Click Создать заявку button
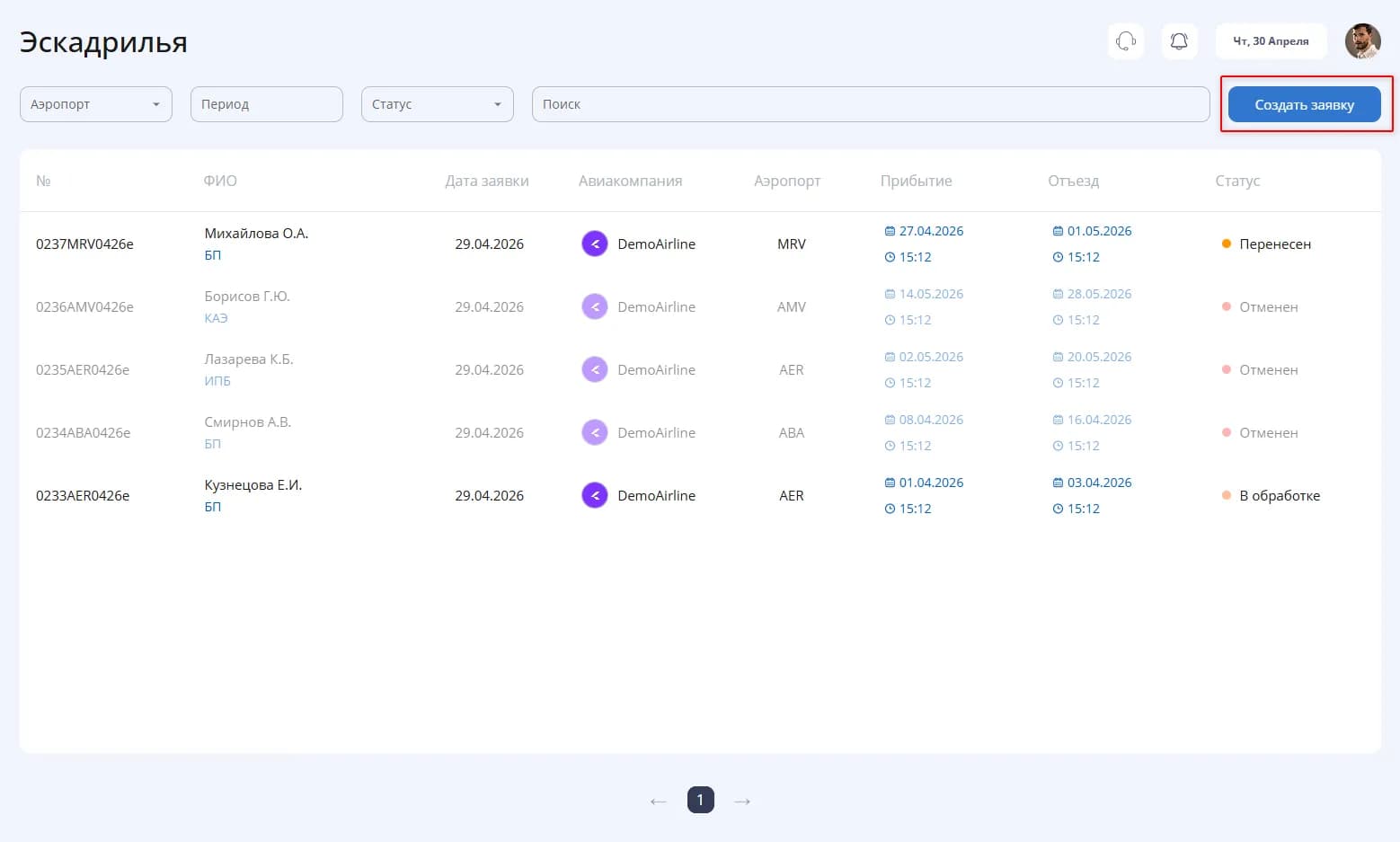1400x842 pixels. tap(1305, 104)
